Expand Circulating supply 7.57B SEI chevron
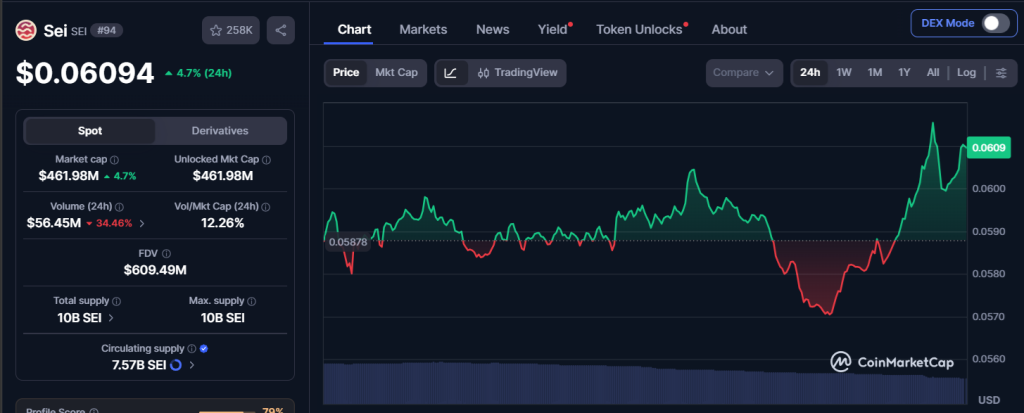1024x413 pixels. tap(191, 365)
